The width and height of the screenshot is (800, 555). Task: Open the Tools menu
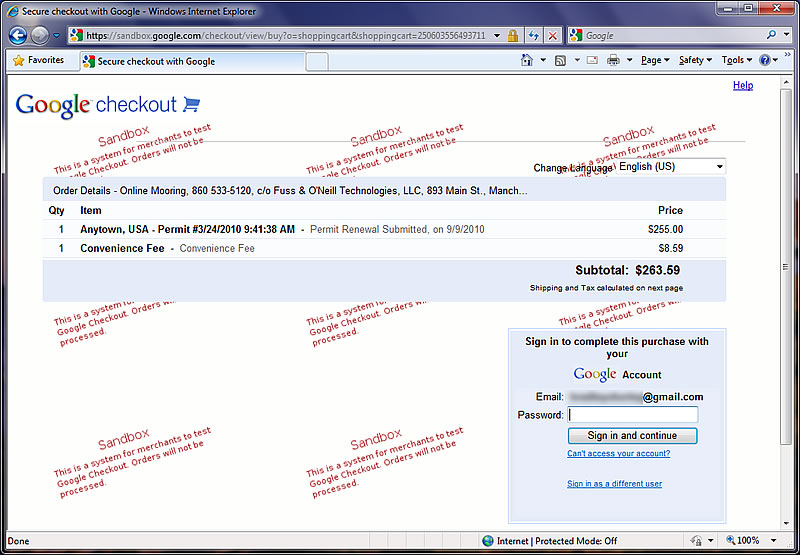click(x=736, y=61)
